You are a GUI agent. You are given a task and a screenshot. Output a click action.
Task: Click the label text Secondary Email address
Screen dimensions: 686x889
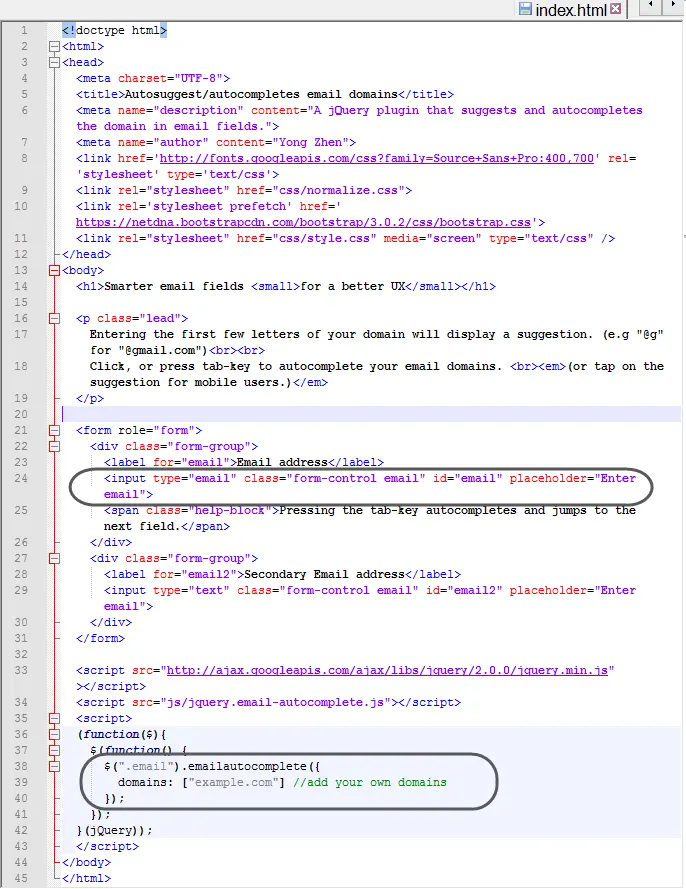click(324, 574)
